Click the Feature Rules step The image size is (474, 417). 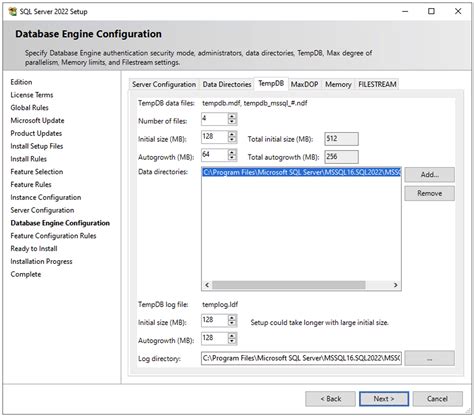tap(31, 184)
